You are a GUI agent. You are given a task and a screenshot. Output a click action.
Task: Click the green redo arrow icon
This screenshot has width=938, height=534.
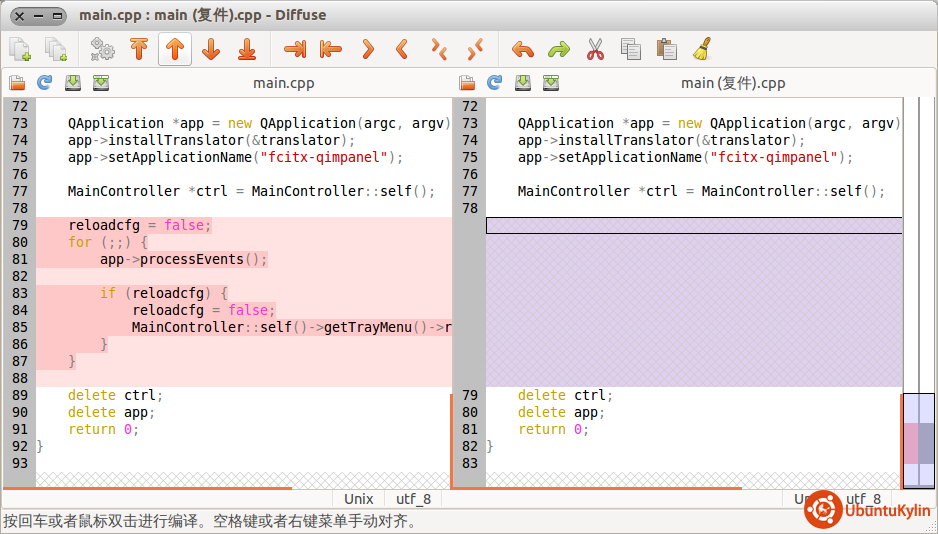tap(559, 49)
